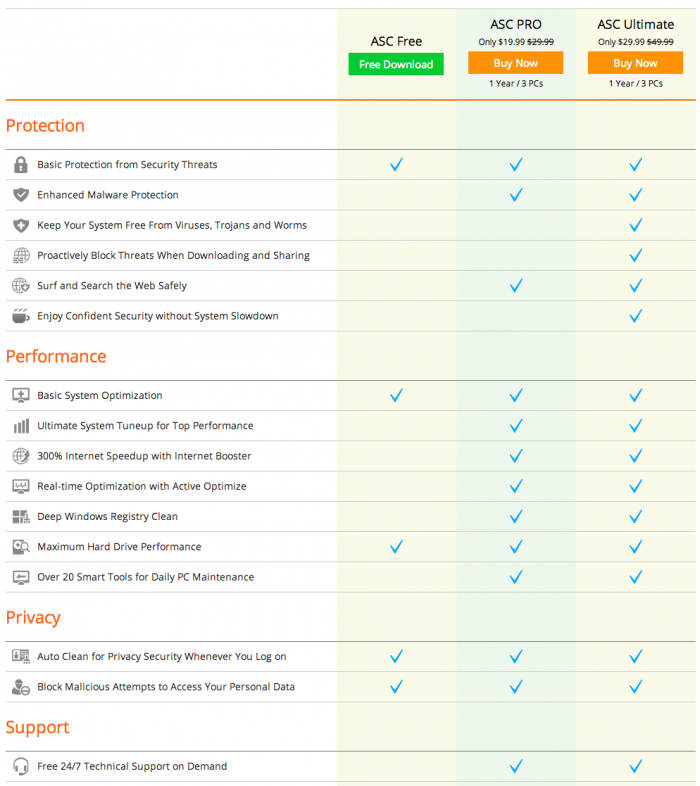Screen dimensions: 700x786
Task: Click the ASC Ultimate checkmark for Proactively Block Threats
Action: pyautogui.click(x=636, y=255)
